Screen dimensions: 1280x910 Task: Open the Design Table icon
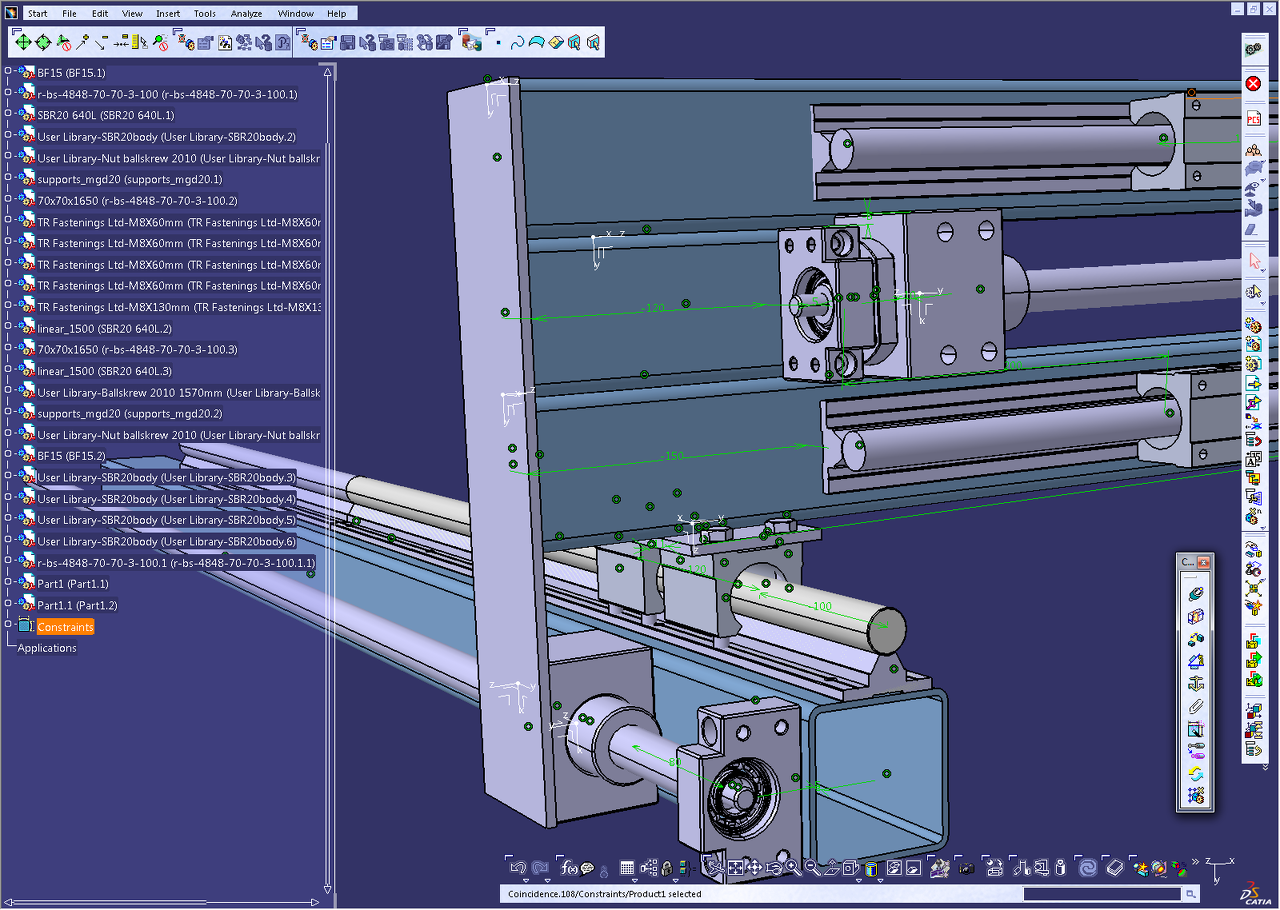[x=627, y=867]
